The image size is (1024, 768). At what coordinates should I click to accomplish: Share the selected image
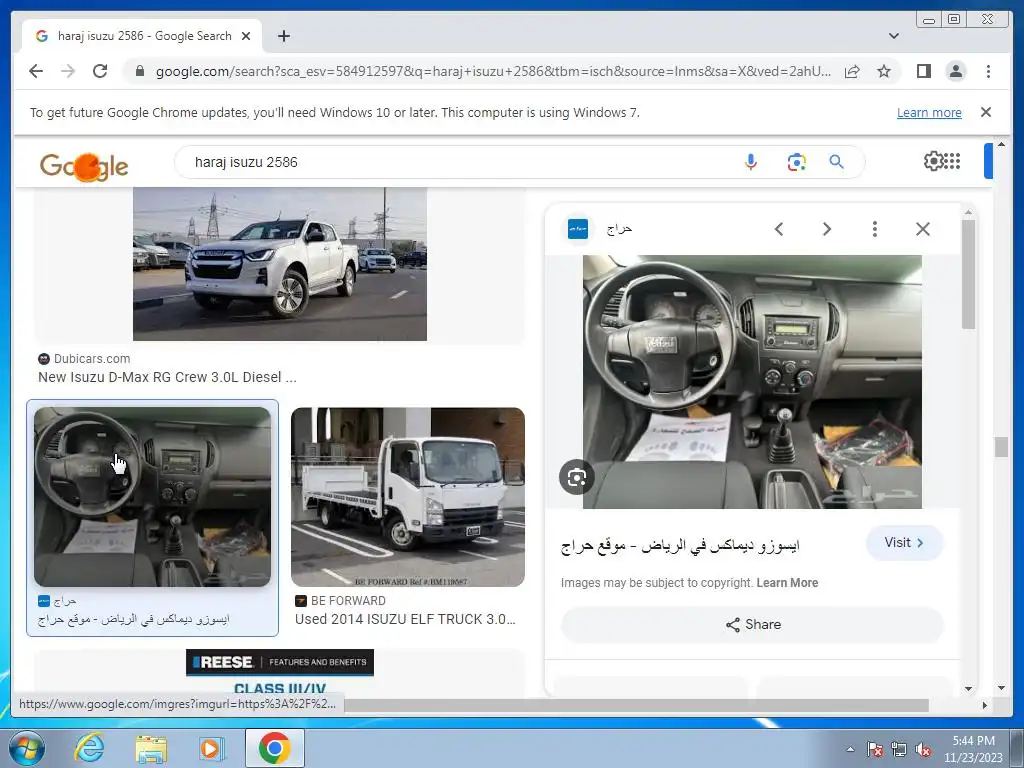(x=752, y=624)
